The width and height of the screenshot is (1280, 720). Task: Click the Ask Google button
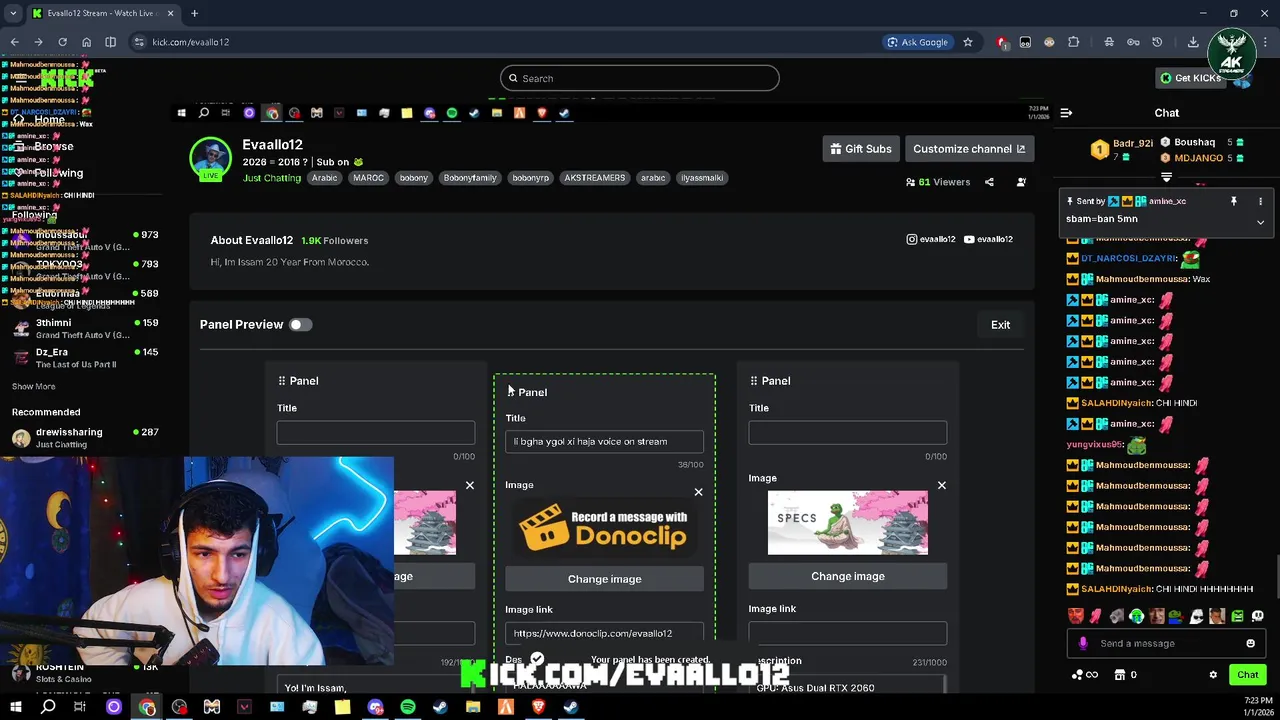917,42
